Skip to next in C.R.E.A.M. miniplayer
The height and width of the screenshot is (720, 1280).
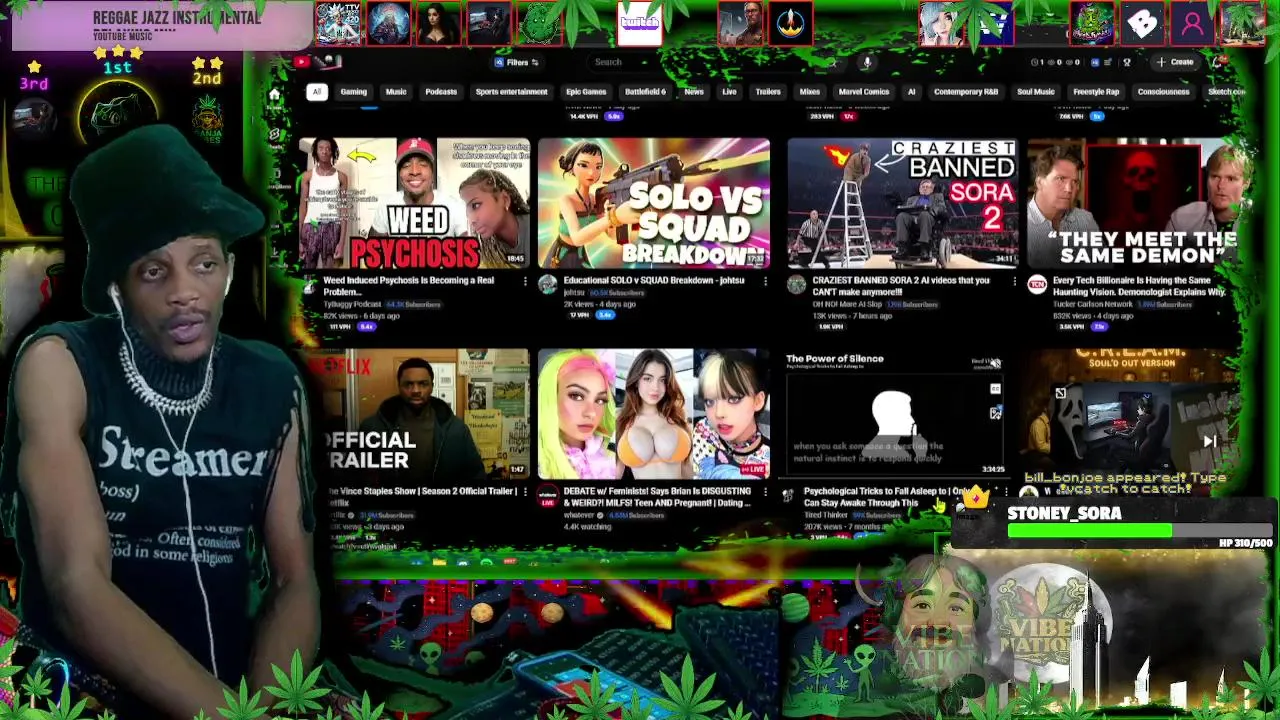pyautogui.click(x=1209, y=441)
